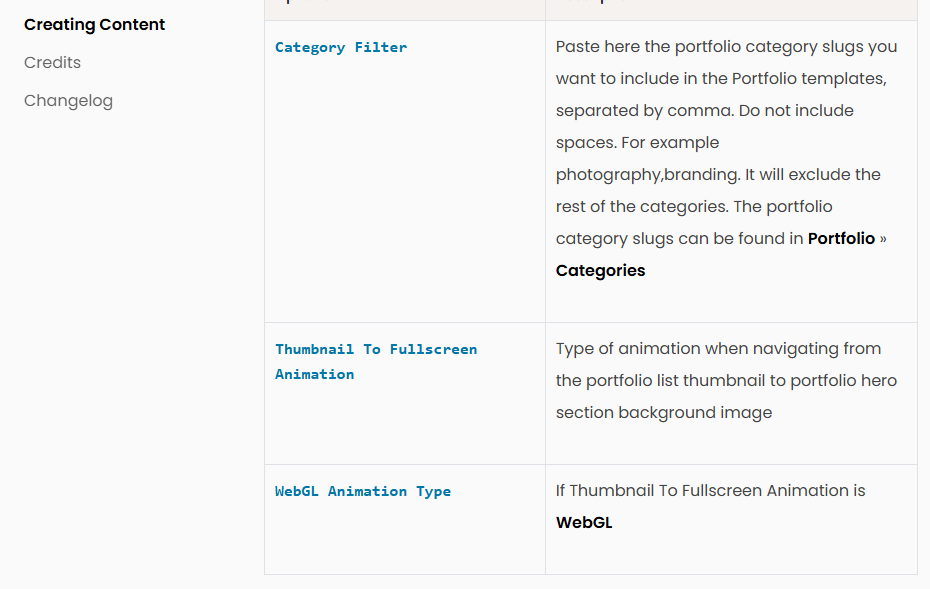Go to the Credits sidebar section
Image resolution: width=930 pixels, height=589 pixels.
52,62
